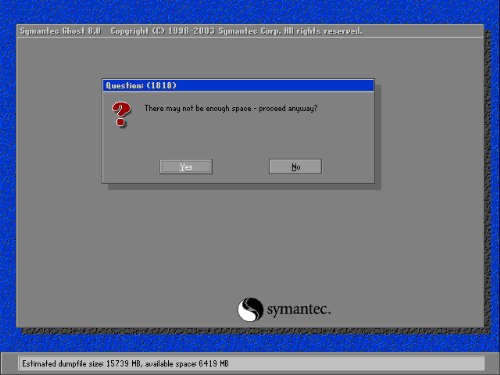Viewport: 500px width, 375px height.
Task: Confirm by clicking the Yes button
Action: (x=186, y=167)
